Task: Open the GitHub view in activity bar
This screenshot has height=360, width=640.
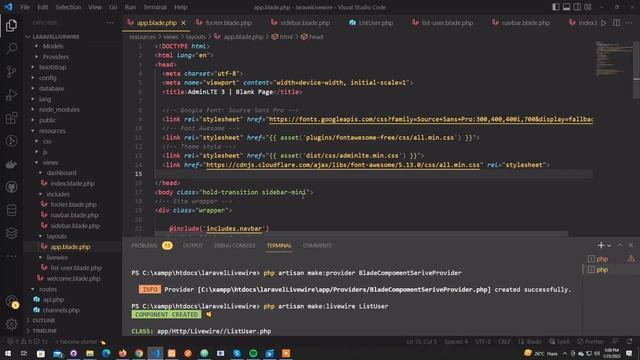Action: [11, 187]
